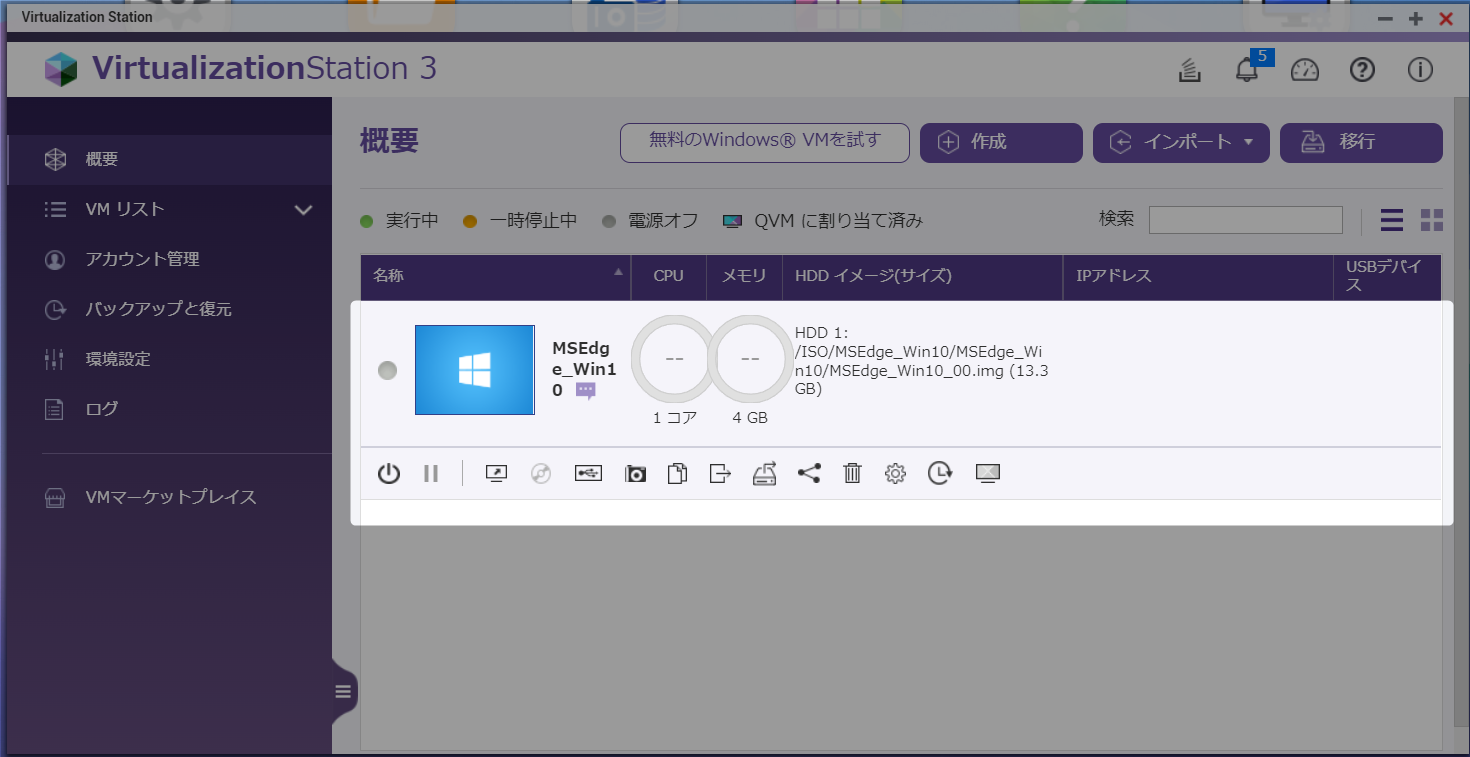The height and width of the screenshot is (757, 1470).
Task: Click the 移行 button
Action: point(1361,143)
